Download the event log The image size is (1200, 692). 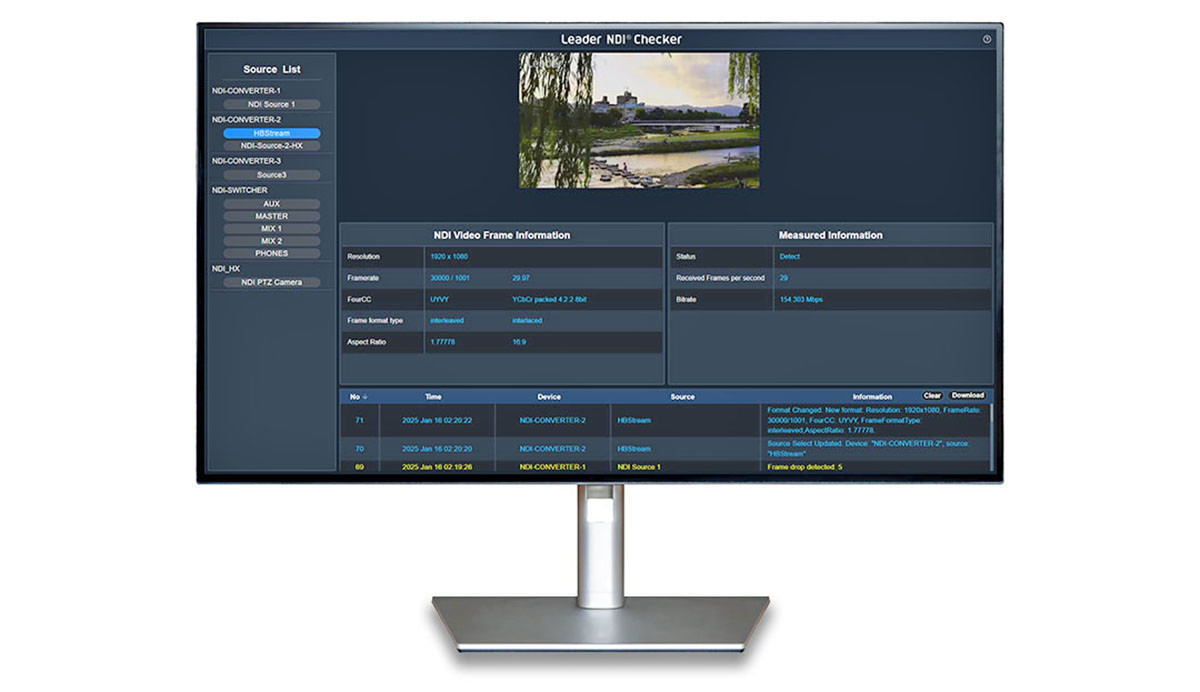pyautogui.click(x=967, y=396)
